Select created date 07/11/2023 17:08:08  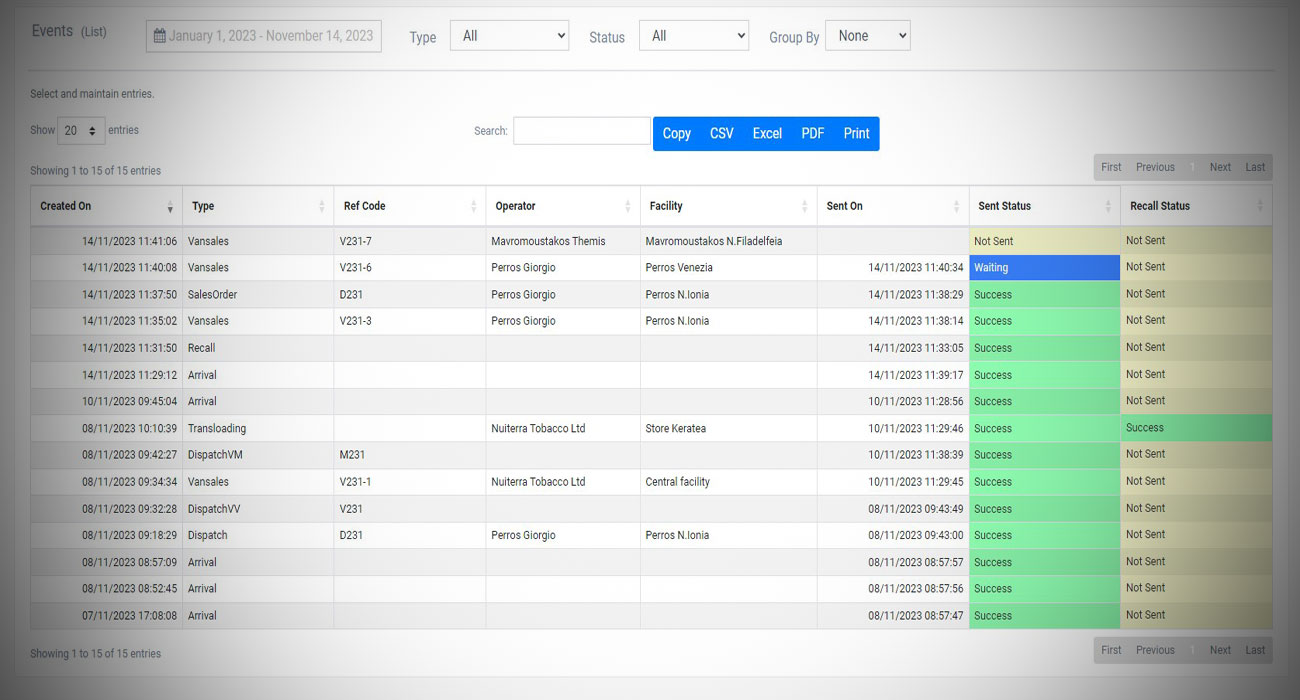click(129, 616)
